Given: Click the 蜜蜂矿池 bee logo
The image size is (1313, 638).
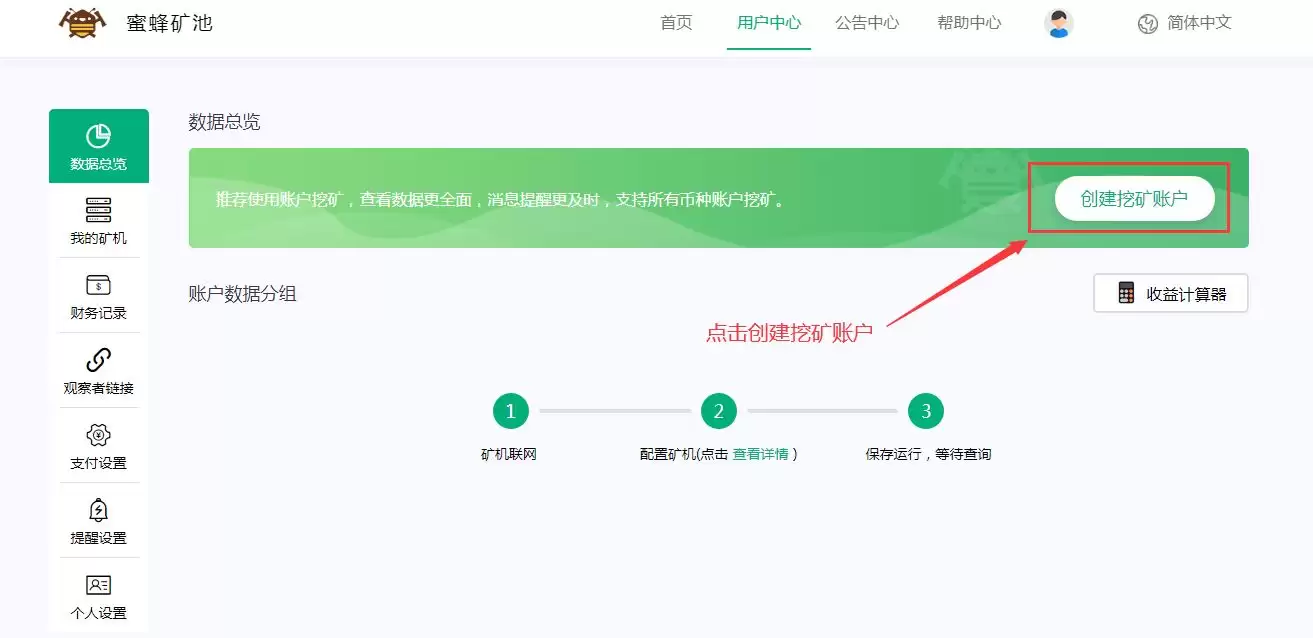Looking at the screenshot, I should pos(80,22).
